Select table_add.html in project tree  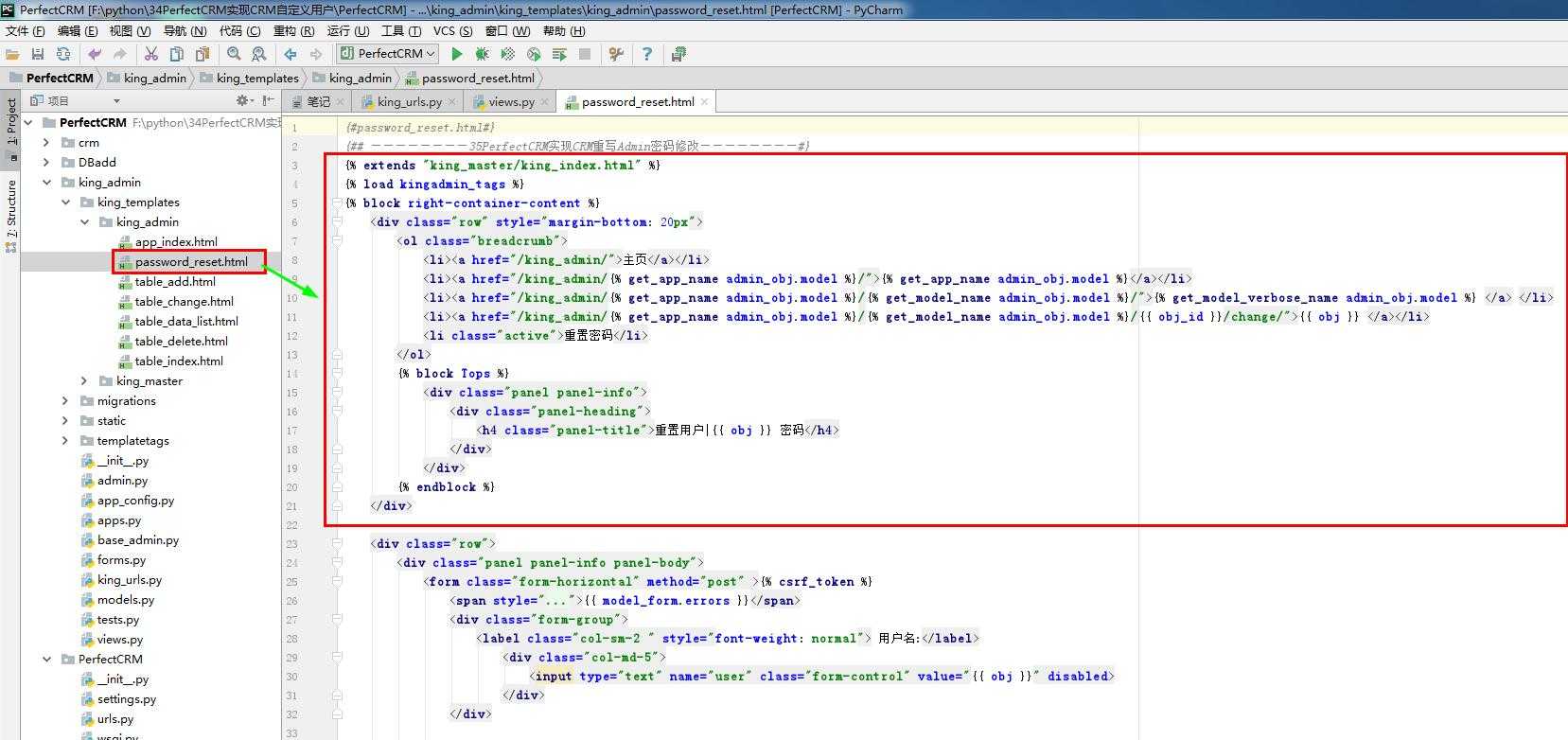(x=175, y=281)
